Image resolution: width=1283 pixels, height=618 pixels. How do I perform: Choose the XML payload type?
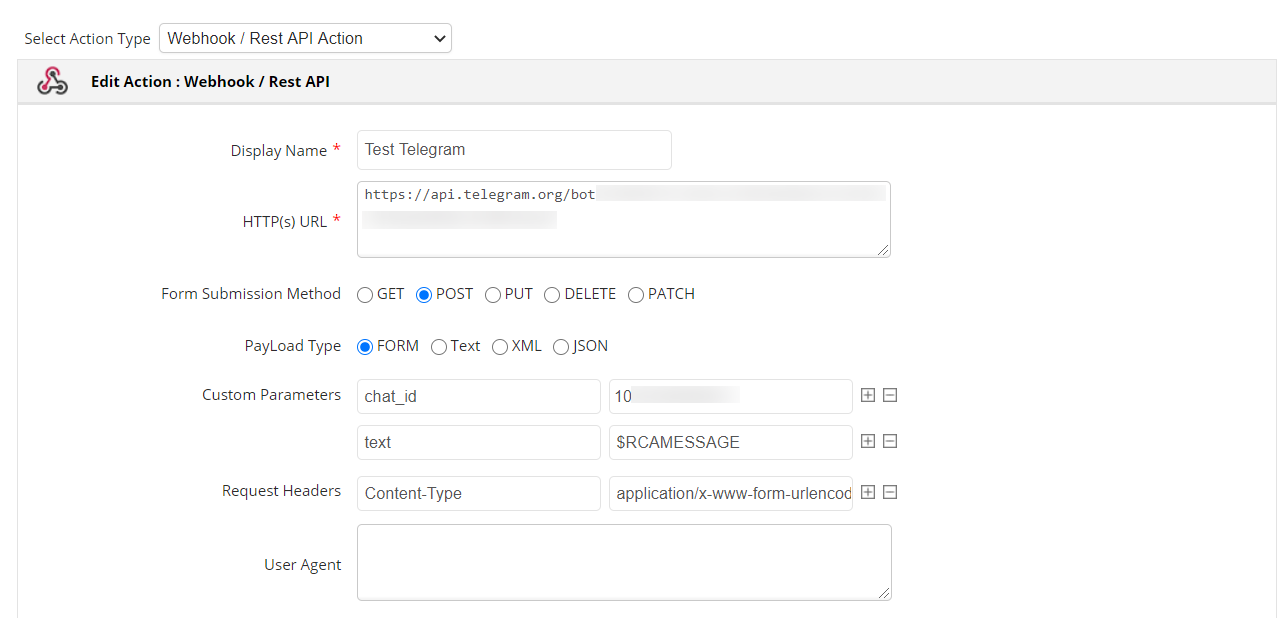pyautogui.click(x=500, y=347)
